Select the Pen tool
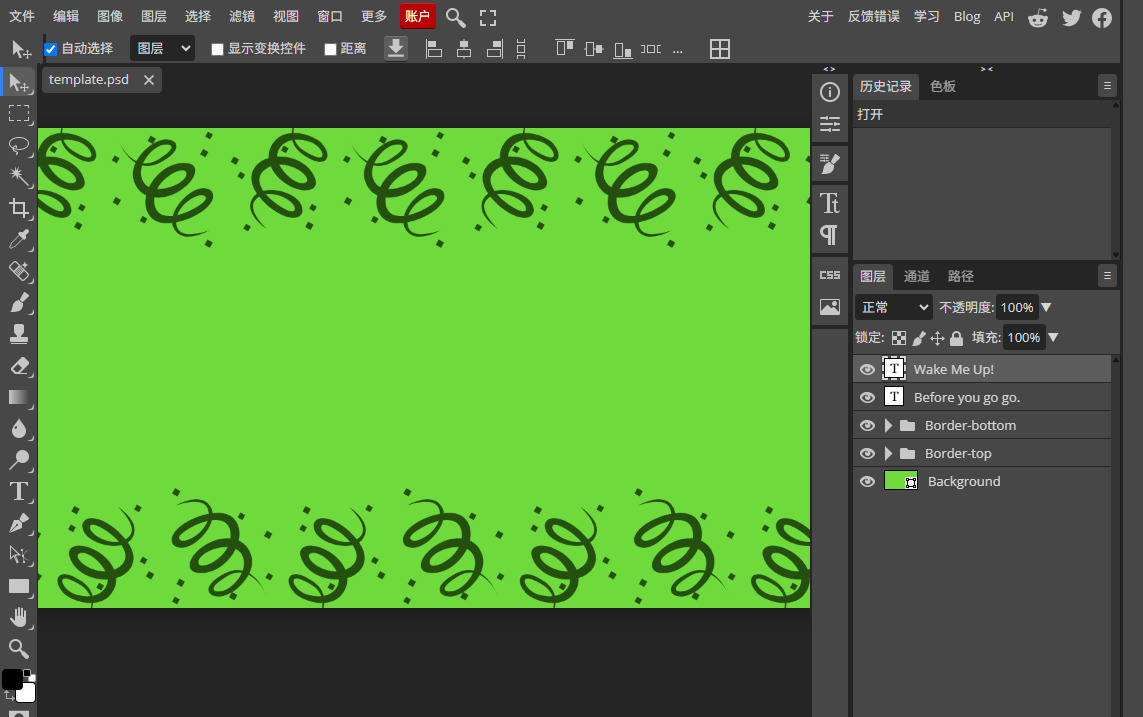Image resolution: width=1143 pixels, height=717 pixels. 19,522
